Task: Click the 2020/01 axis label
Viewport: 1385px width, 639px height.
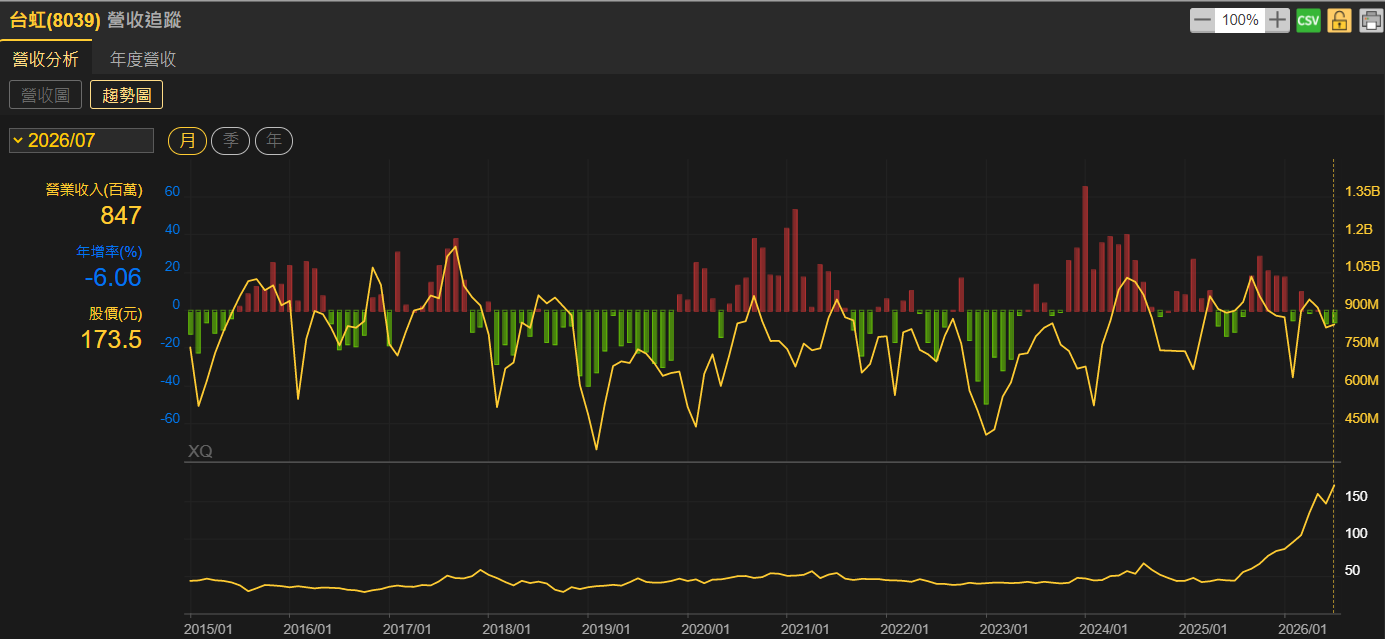Action: coord(706,629)
